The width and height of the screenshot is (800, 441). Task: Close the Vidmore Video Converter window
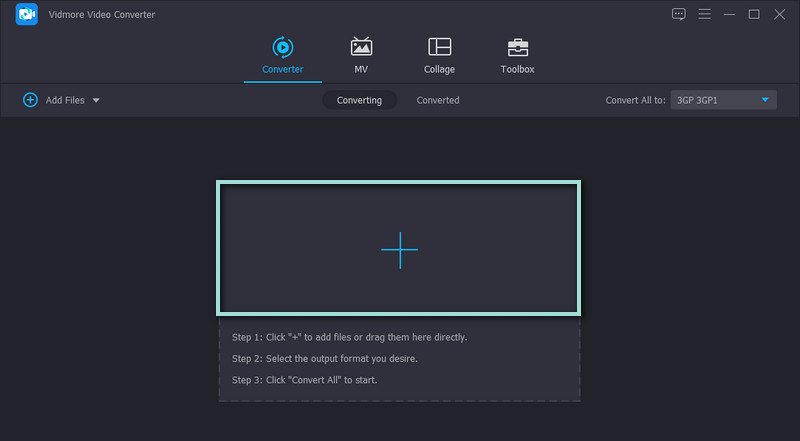point(780,14)
